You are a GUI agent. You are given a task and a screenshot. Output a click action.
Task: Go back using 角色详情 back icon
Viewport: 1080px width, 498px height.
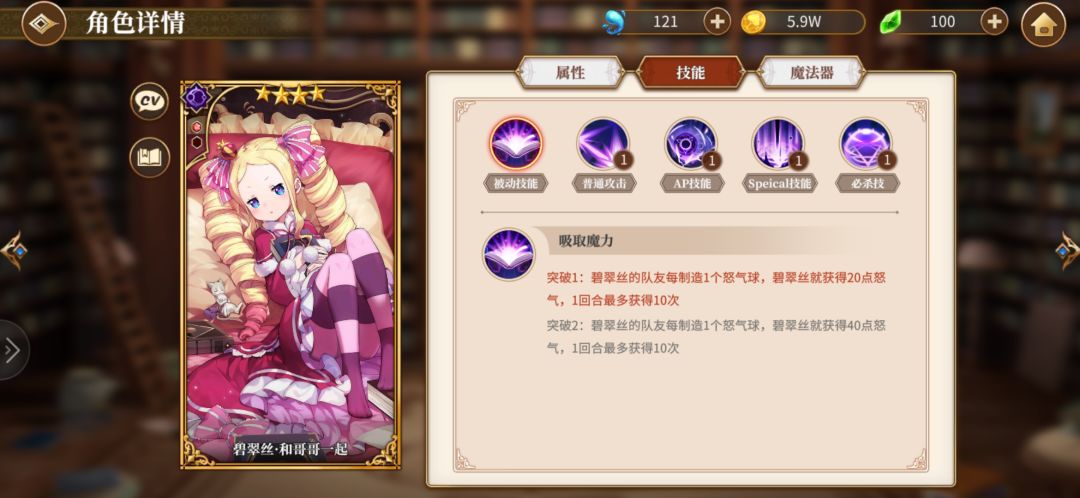(44, 23)
